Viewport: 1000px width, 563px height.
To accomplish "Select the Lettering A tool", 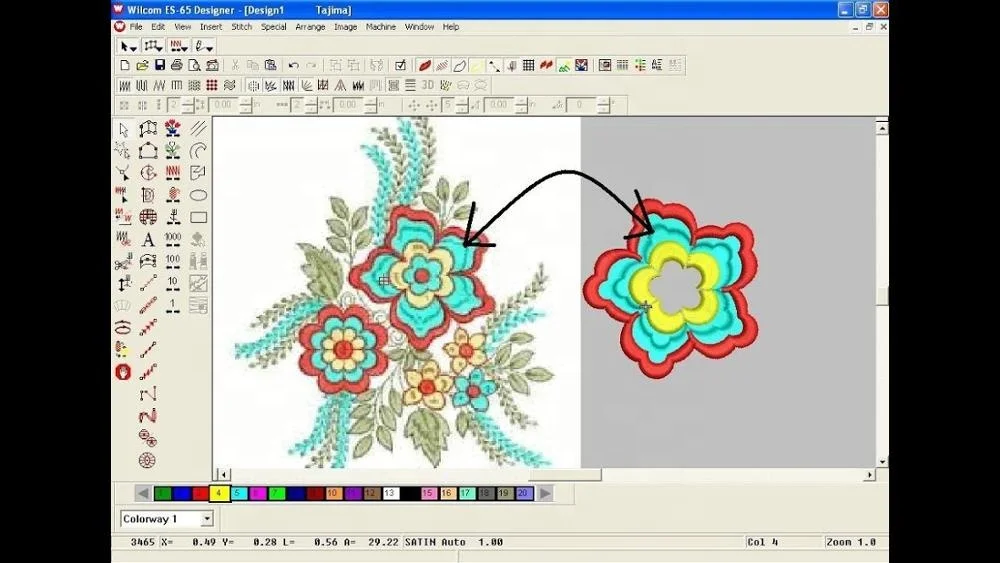I will pyautogui.click(x=148, y=239).
